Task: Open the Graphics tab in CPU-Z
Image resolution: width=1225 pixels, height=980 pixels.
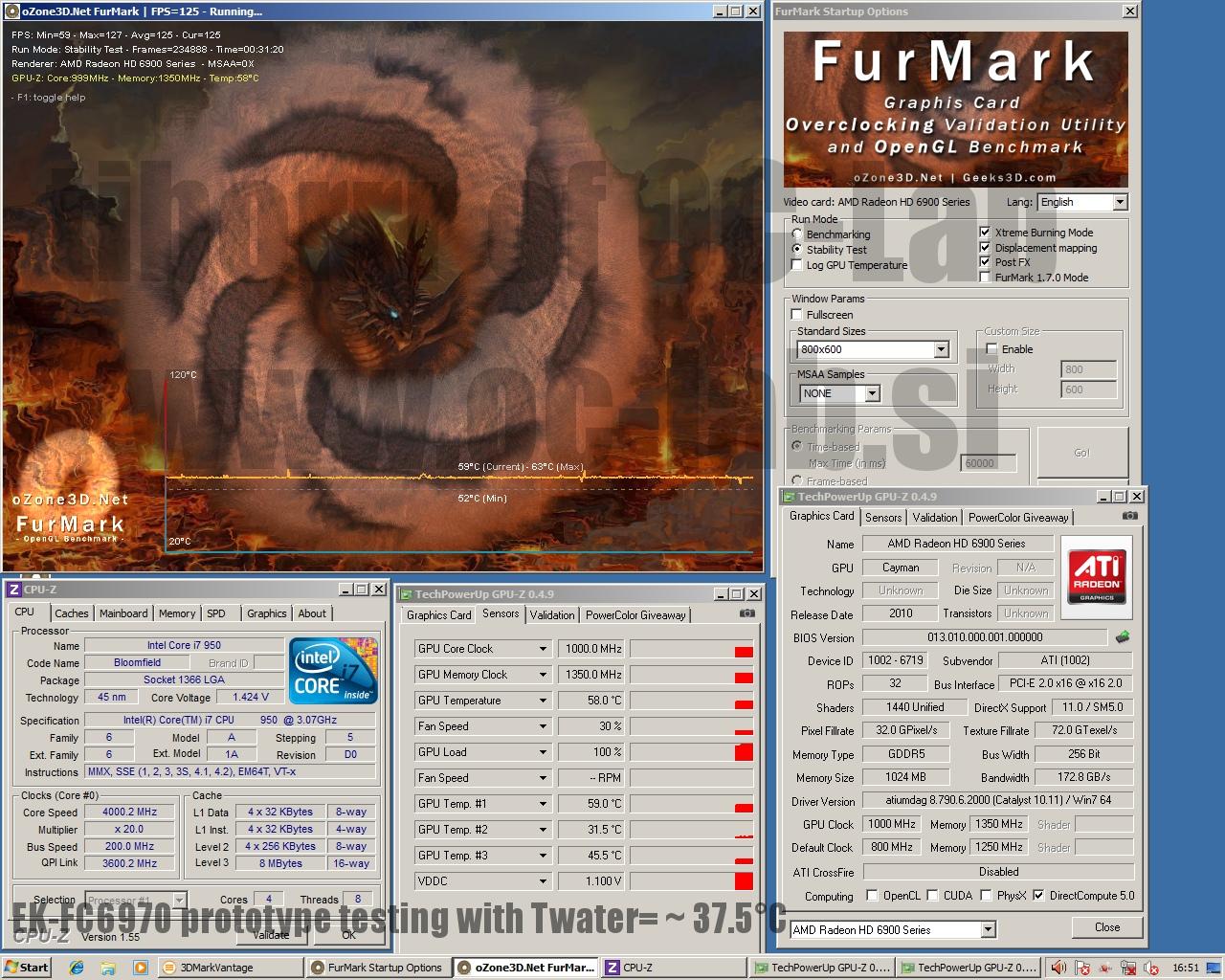Action: [267, 613]
